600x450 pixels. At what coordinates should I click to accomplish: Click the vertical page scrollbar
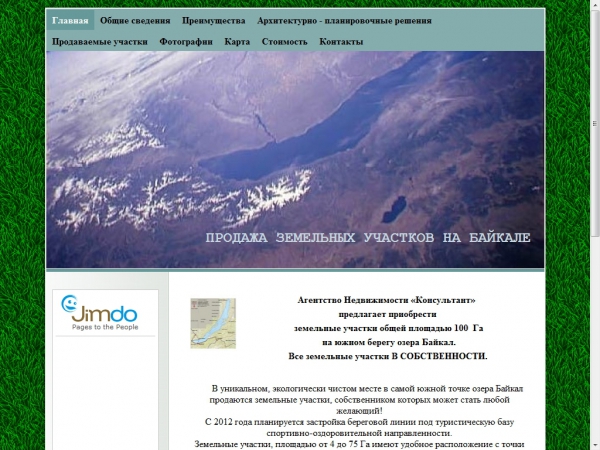click(x=595, y=123)
